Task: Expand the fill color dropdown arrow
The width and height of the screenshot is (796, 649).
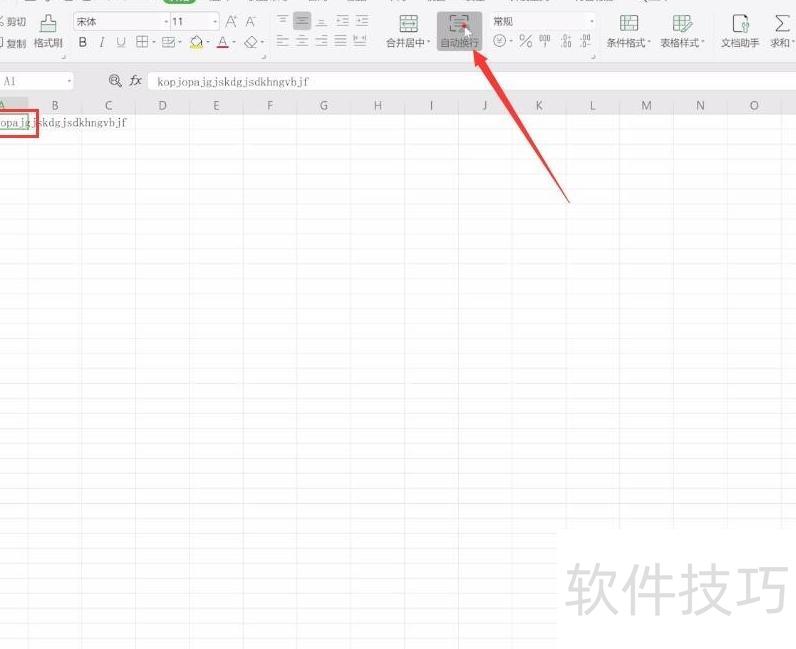Action: click(x=208, y=43)
